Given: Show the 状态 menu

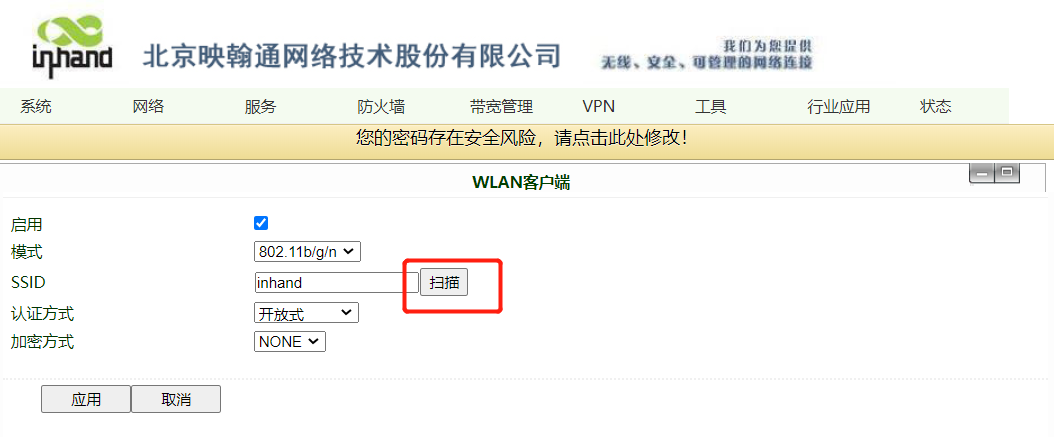Looking at the screenshot, I should tap(936, 106).
